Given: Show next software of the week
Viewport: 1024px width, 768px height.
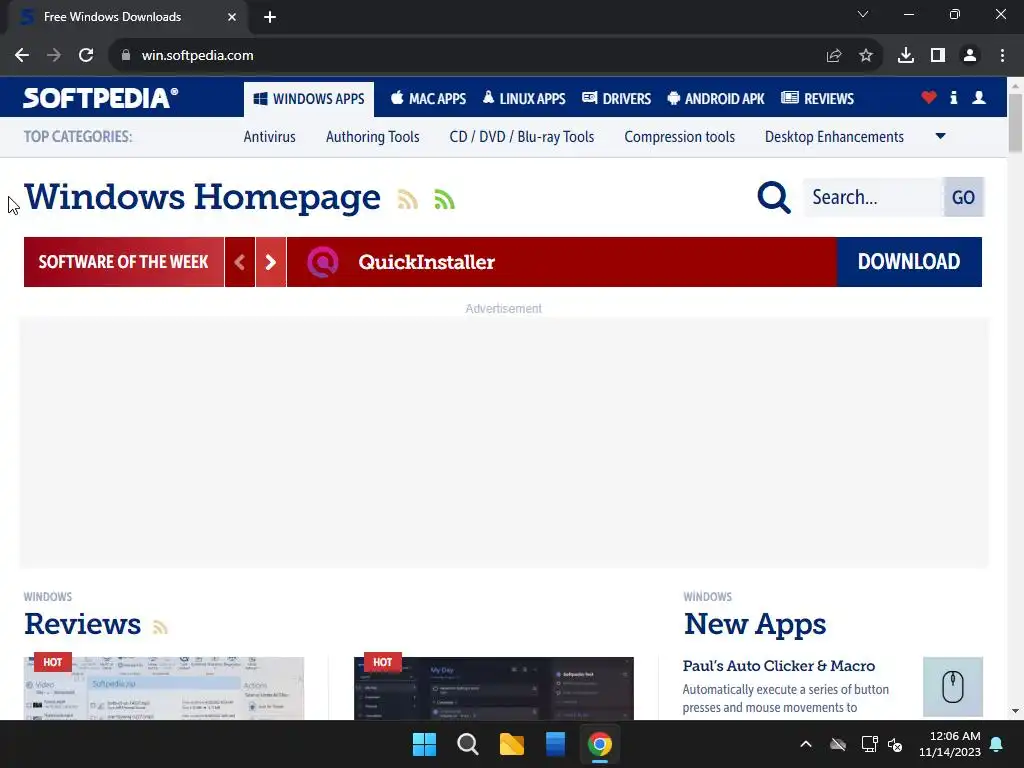Looking at the screenshot, I should click(271, 263).
